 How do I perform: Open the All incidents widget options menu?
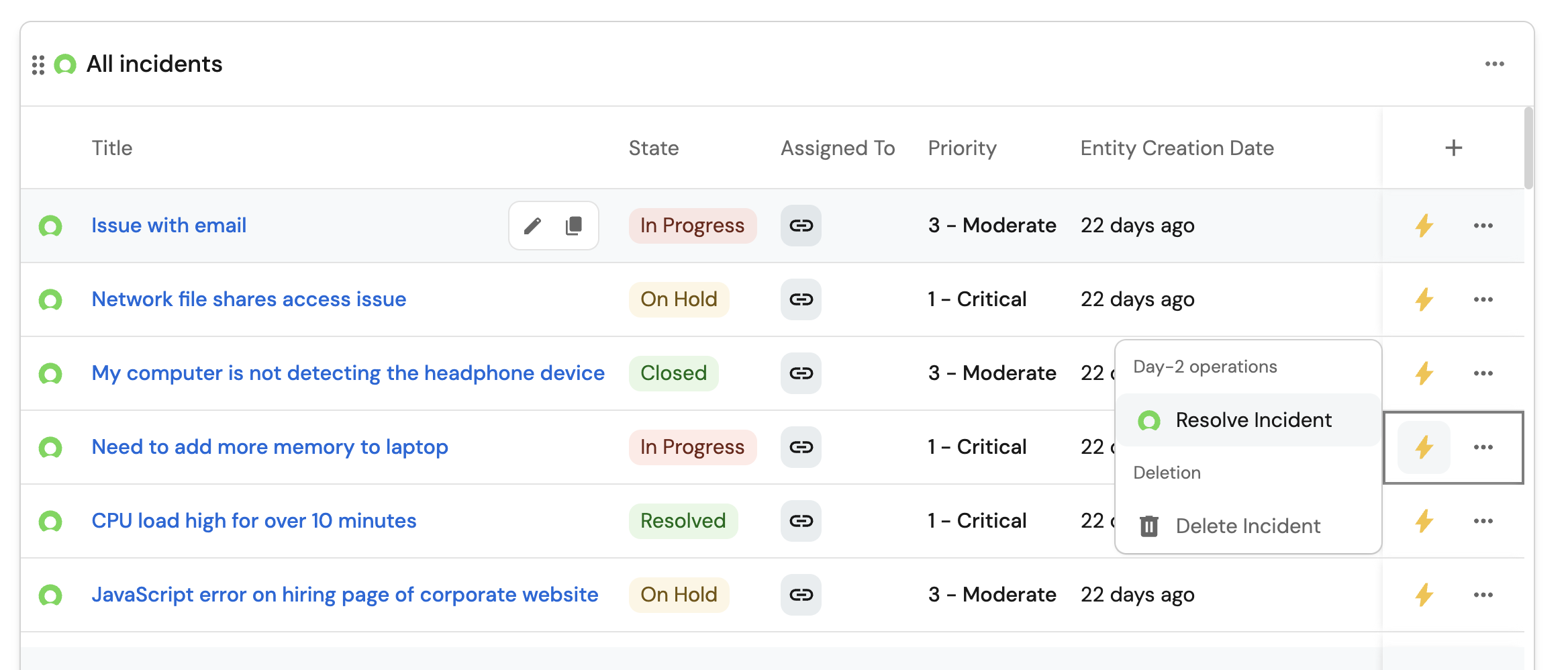coord(1494,64)
